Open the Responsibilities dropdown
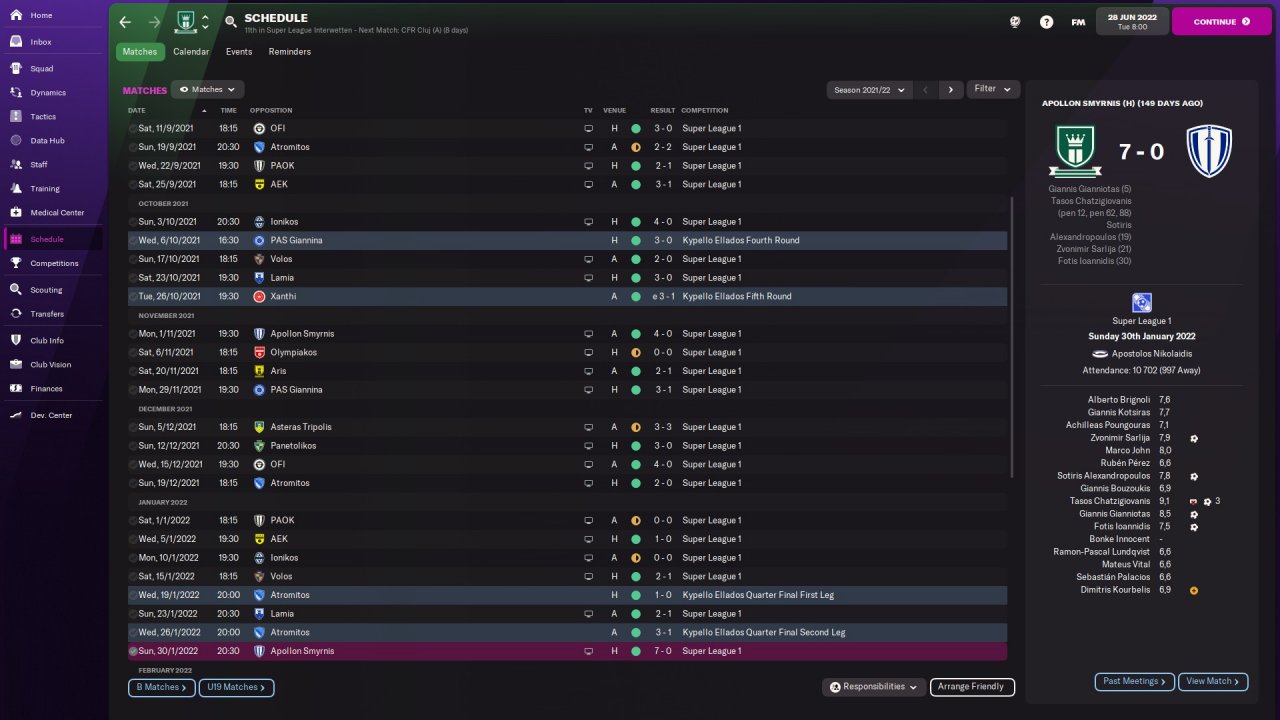The height and width of the screenshot is (720, 1280). [x=873, y=687]
